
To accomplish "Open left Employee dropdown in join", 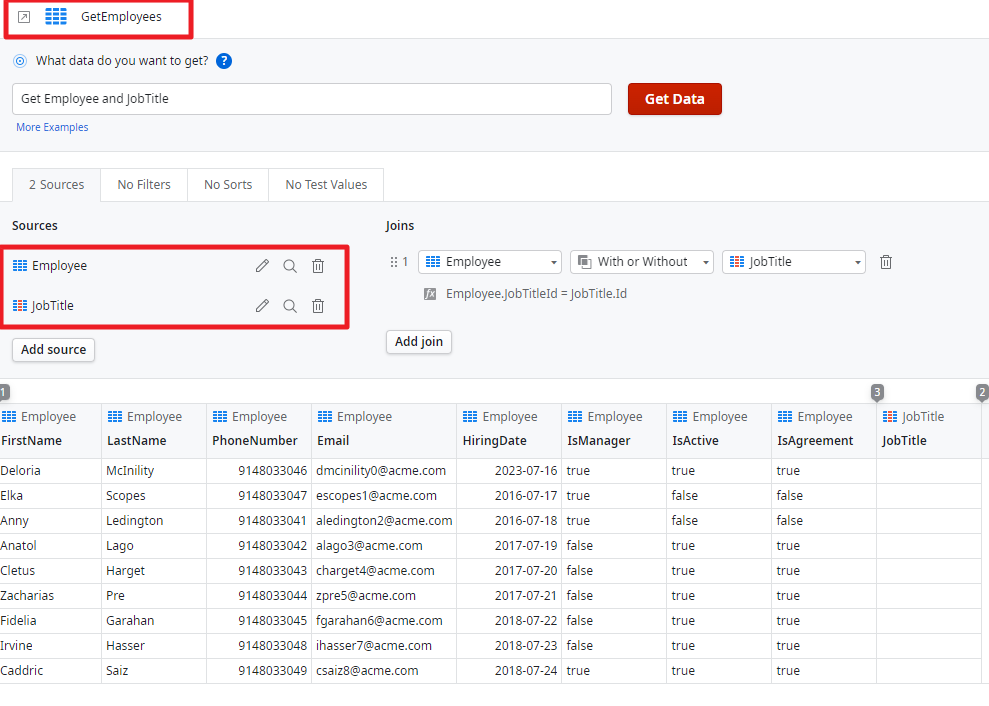I will [x=490, y=262].
